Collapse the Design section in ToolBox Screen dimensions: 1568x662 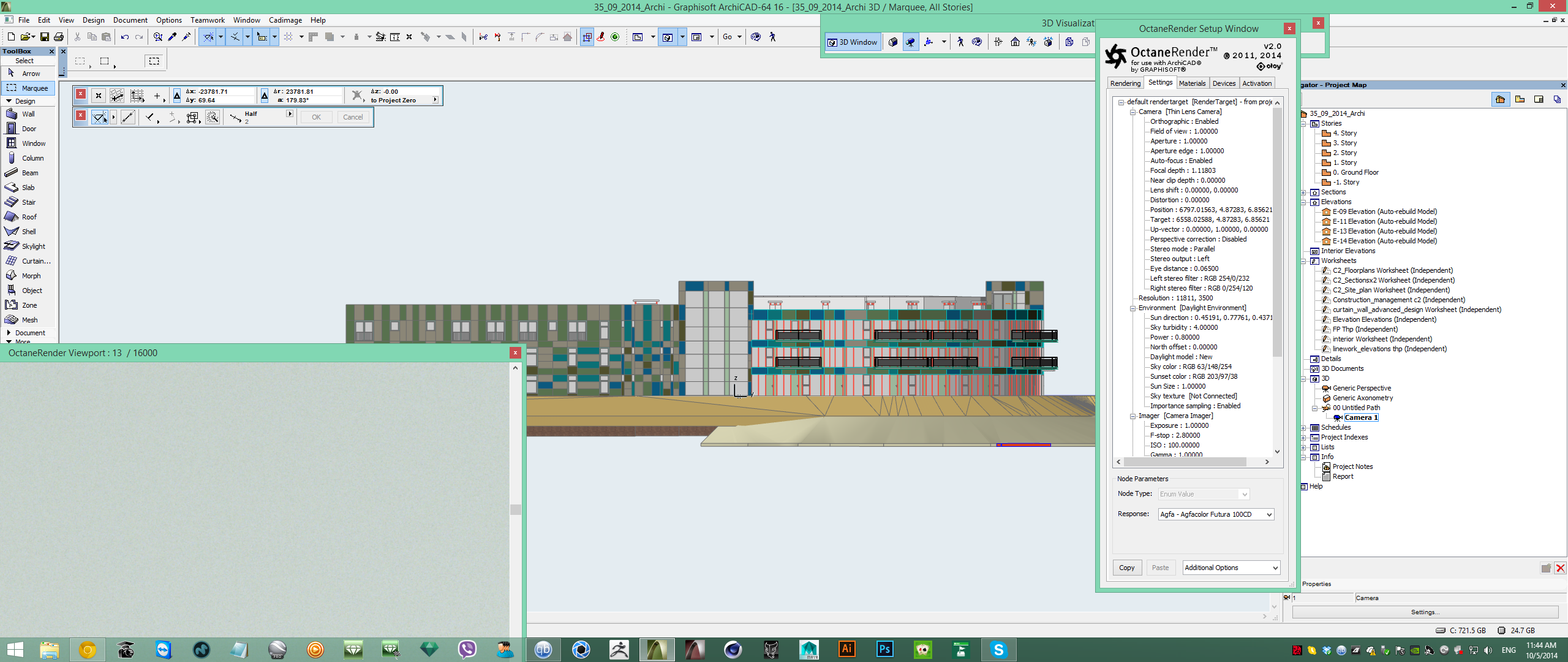9,101
